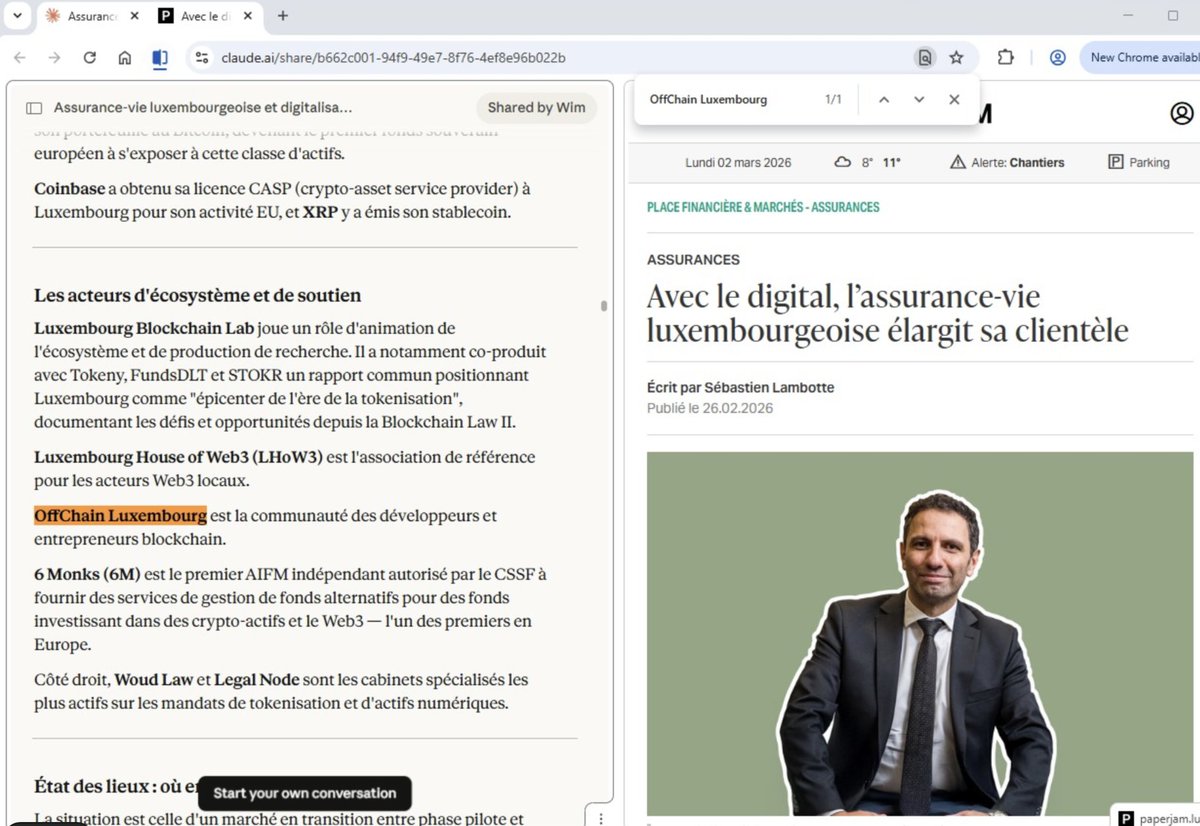Click the Start your own conversation button
This screenshot has width=1200, height=826.
coord(305,793)
